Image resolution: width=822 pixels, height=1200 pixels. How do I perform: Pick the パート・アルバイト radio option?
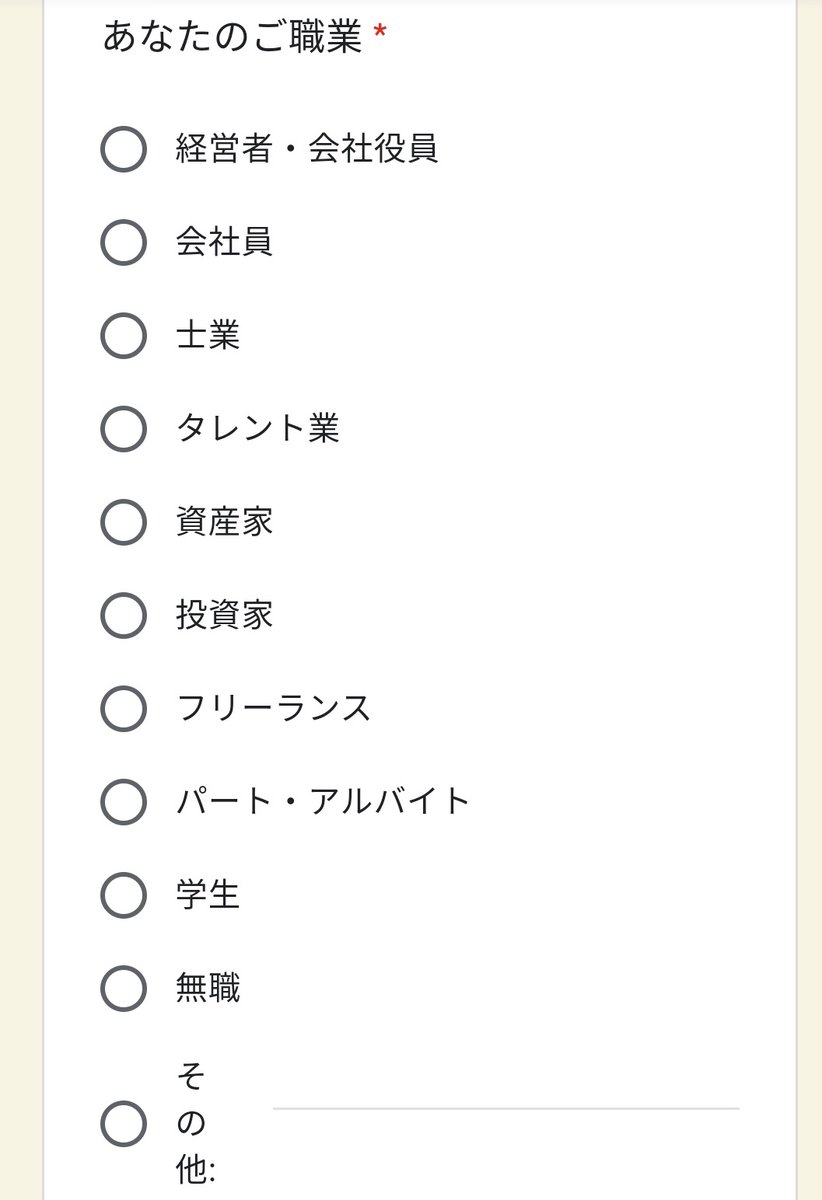click(124, 801)
